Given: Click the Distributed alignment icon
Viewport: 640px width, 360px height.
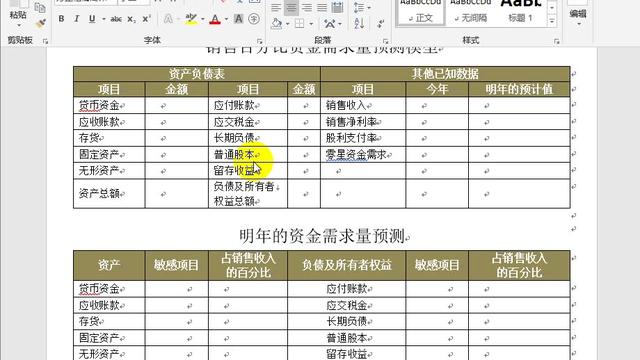Looking at the screenshot, I should tap(337, 7).
